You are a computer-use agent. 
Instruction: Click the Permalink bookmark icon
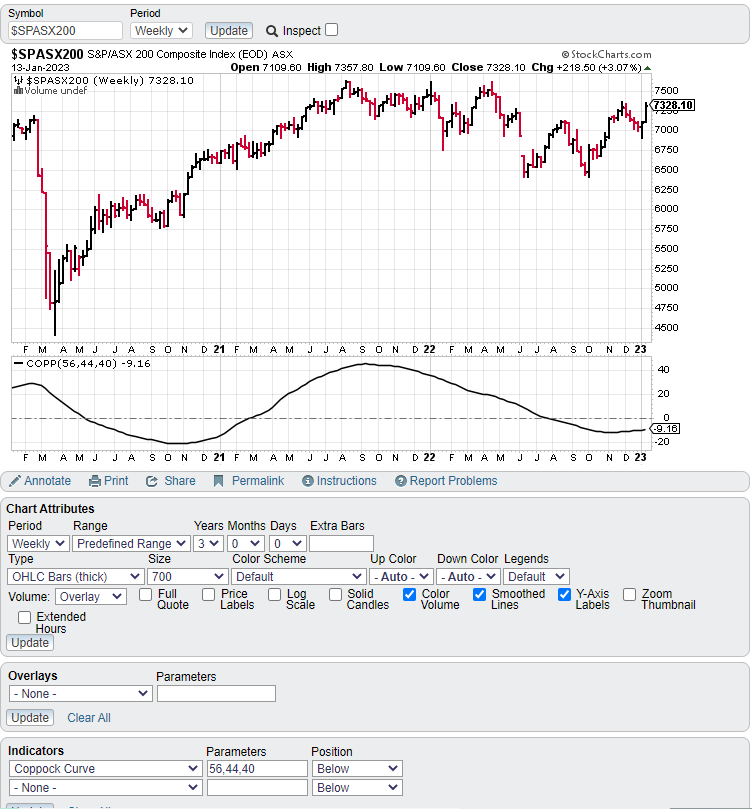tap(219, 481)
